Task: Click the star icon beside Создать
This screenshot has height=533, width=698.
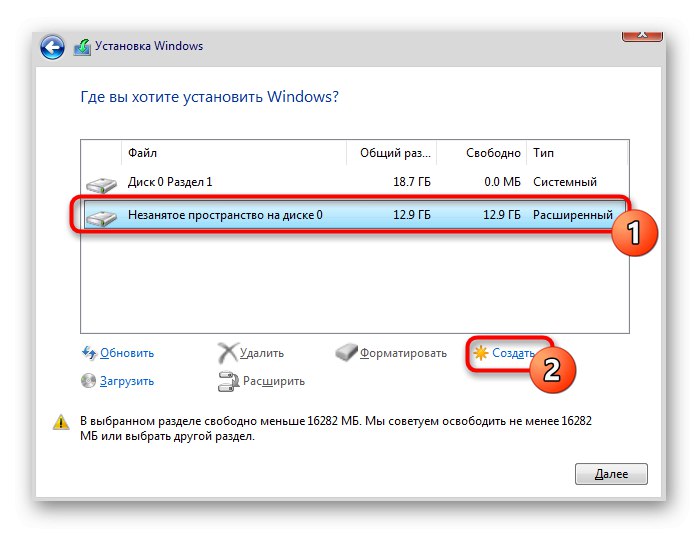Action: (x=481, y=353)
